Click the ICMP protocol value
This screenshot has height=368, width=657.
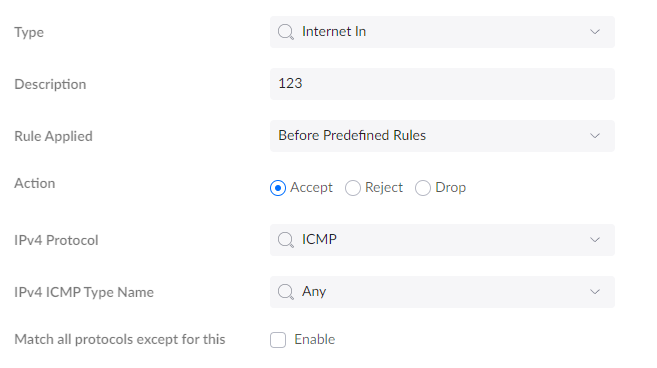[x=319, y=239]
